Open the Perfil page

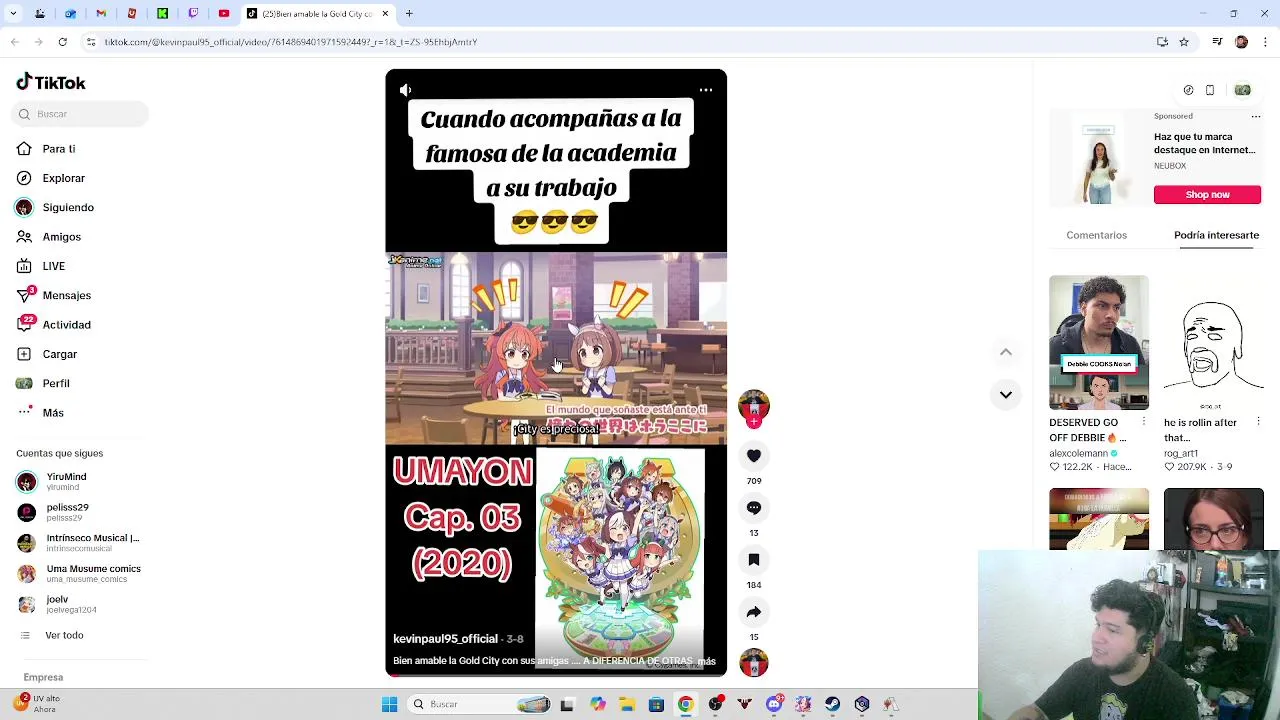(56, 383)
